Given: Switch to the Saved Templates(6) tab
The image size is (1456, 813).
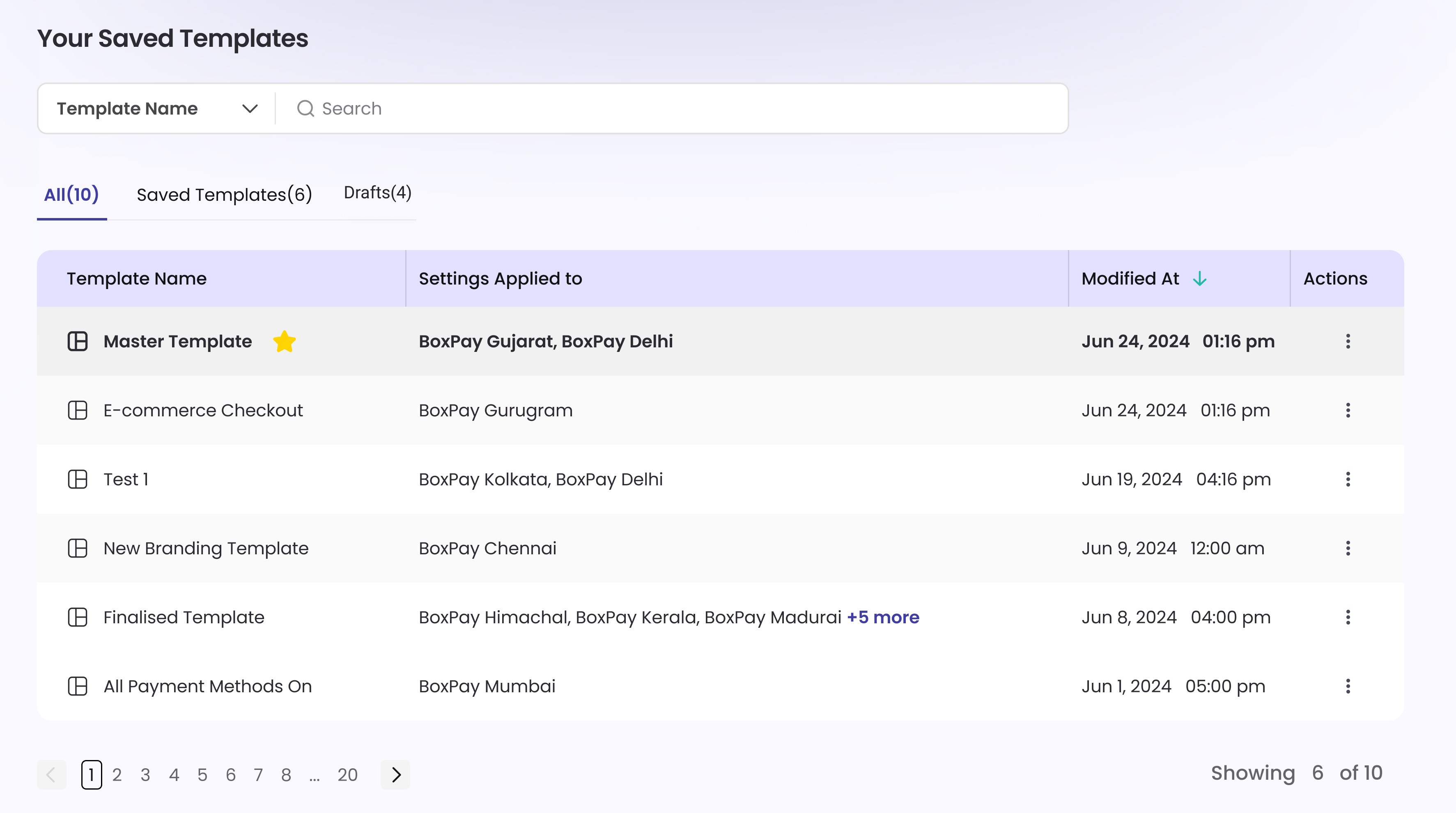Looking at the screenshot, I should coord(224,195).
